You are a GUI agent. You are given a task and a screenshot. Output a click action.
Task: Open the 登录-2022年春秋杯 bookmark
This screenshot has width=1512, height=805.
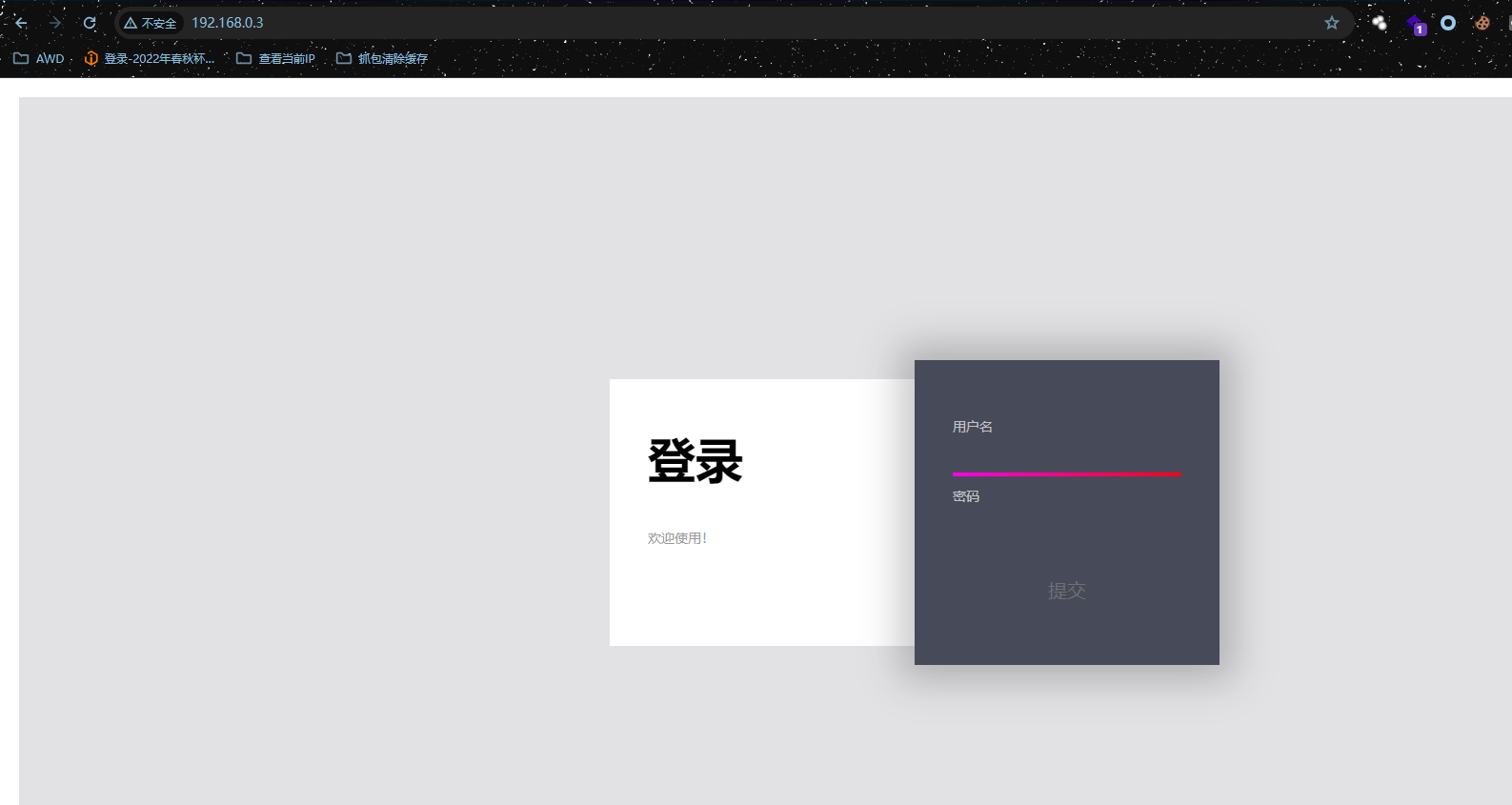click(150, 58)
